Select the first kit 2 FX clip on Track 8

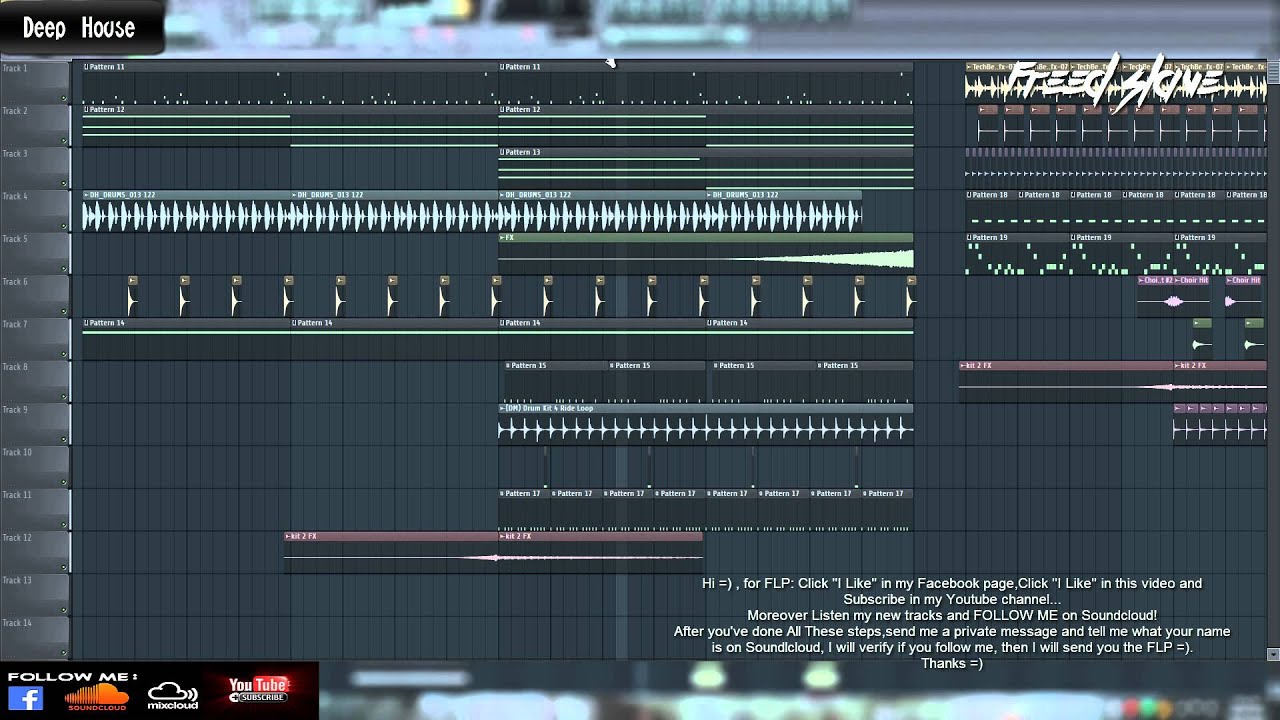(1065, 382)
